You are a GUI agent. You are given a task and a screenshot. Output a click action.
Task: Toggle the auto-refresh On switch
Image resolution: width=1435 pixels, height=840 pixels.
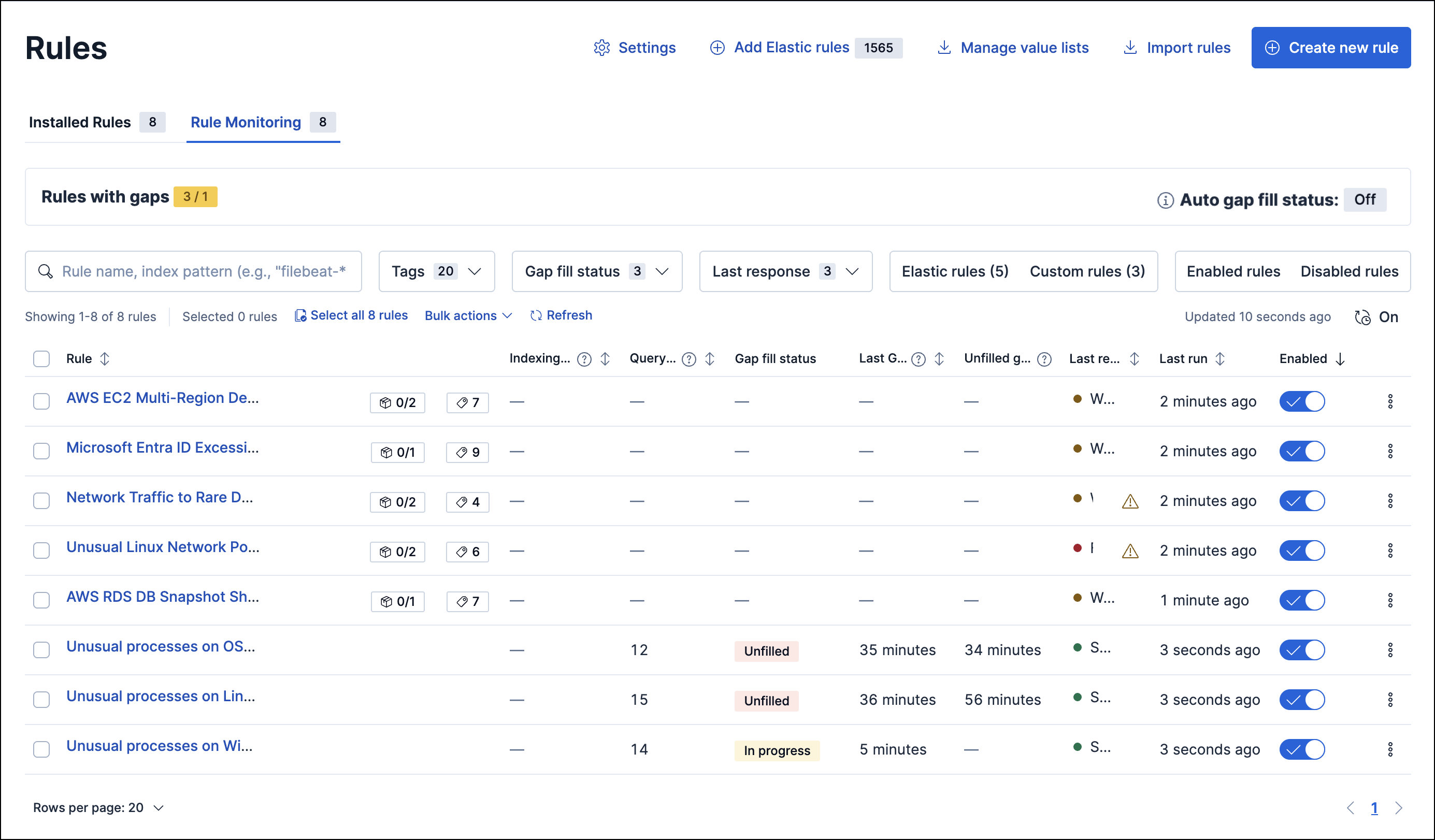[1376, 316]
